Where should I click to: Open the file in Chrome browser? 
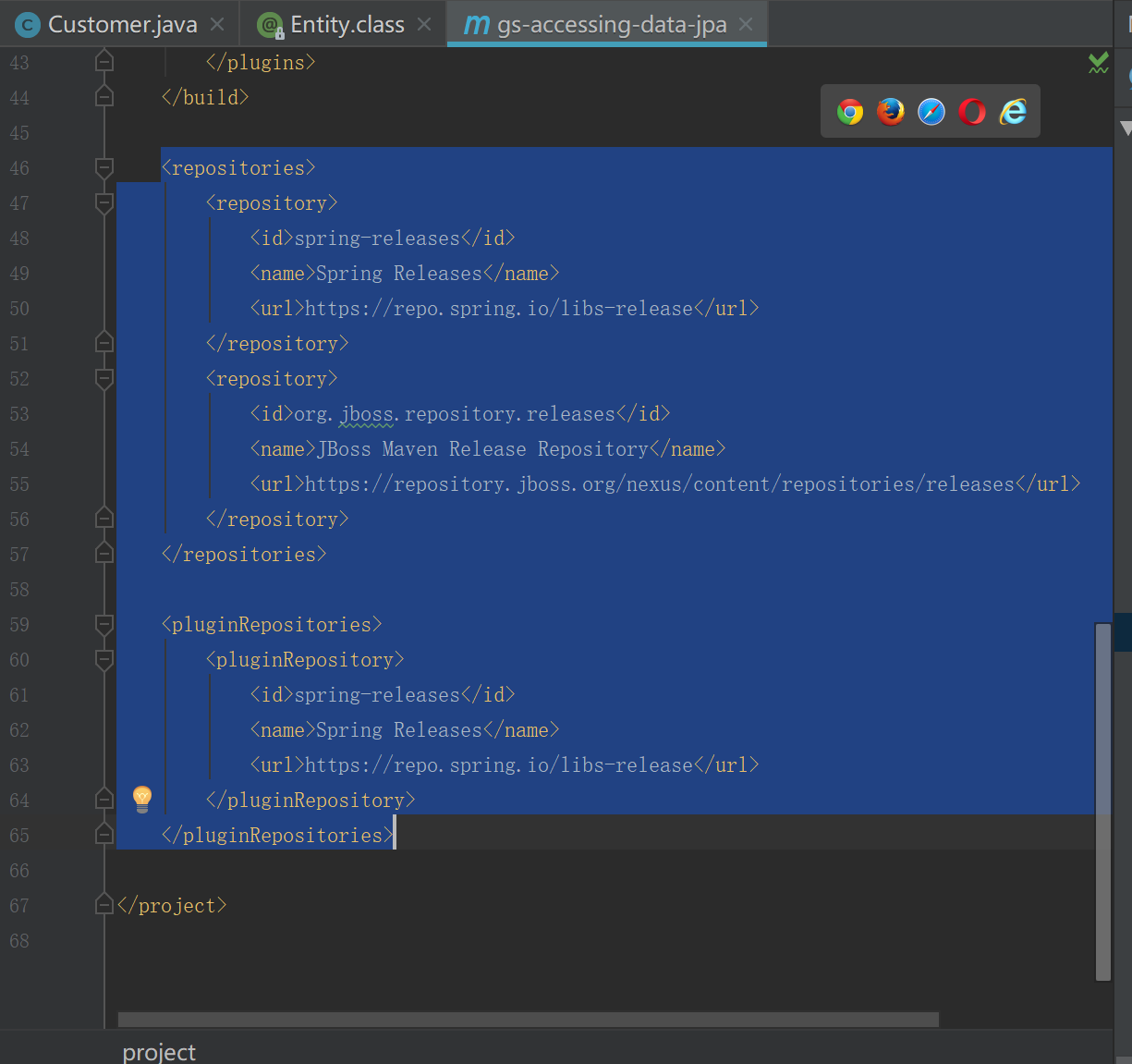849,111
